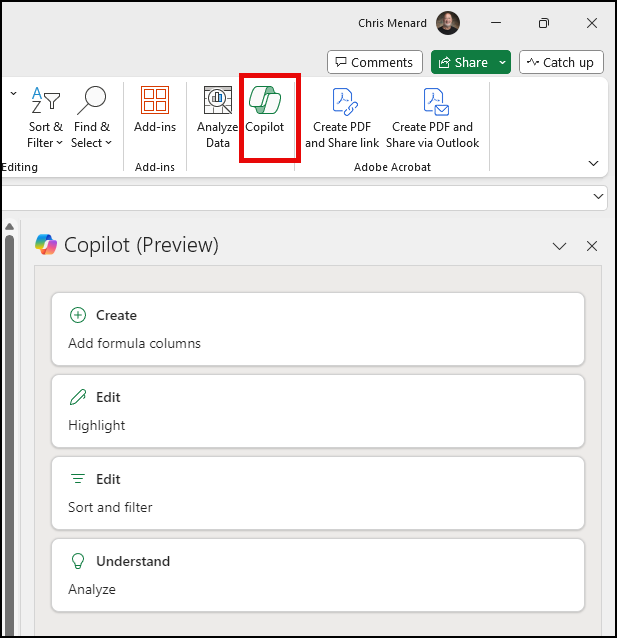The image size is (617, 638).
Task: Create PDF and Share link
Action: [342, 118]
